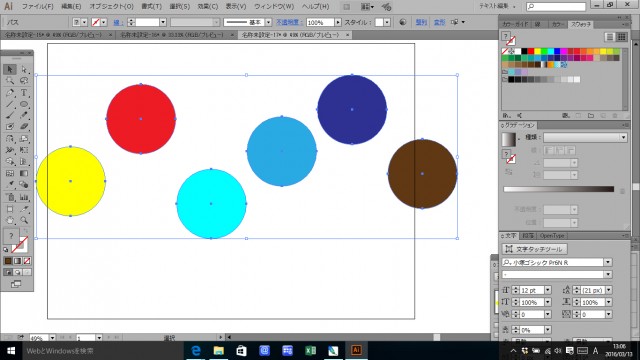Switch to the OpenType panel tab
Image resolution: width=640 pixels, height=360 pixels.
tap(551, 236)
